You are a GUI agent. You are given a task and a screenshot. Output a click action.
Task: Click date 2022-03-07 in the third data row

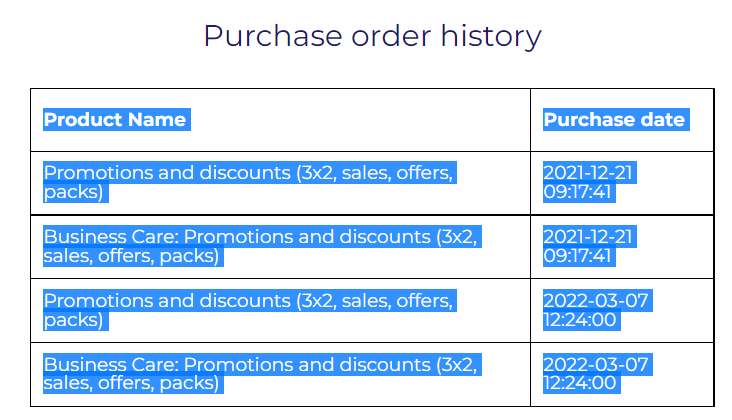point(596,301)
